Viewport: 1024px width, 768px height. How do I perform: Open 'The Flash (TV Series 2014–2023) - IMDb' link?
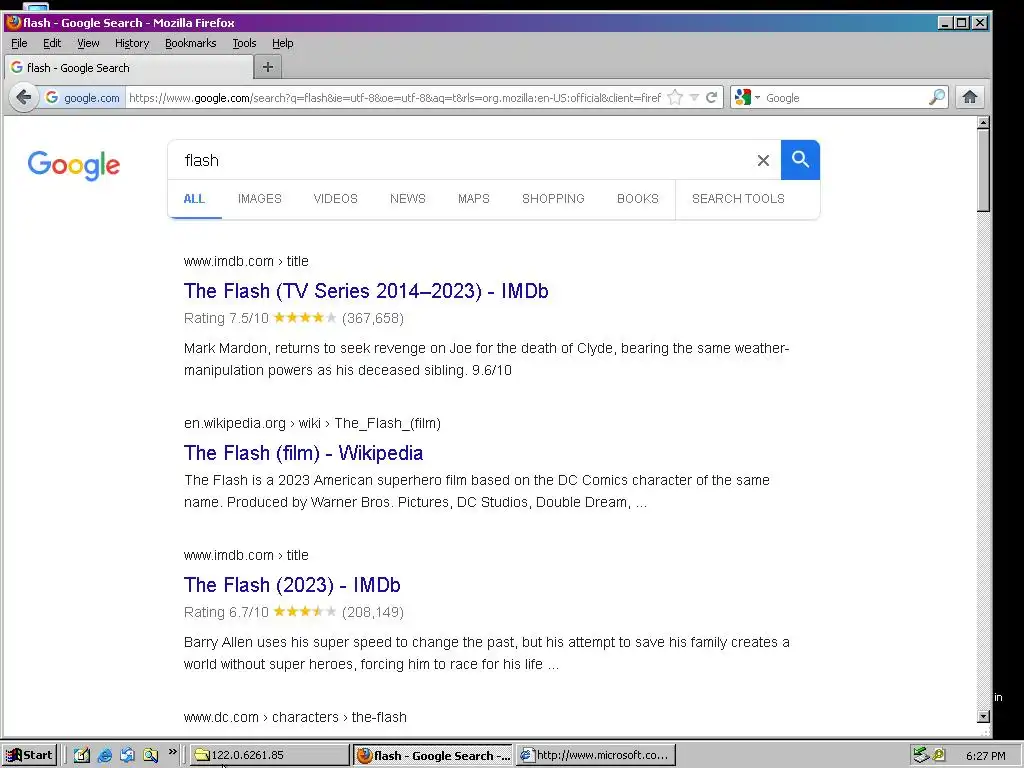[366, 291]
